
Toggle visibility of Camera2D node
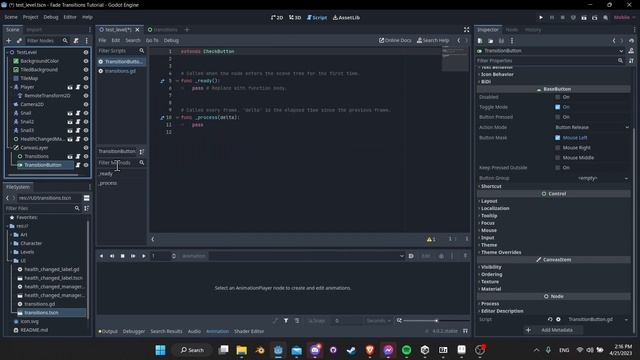point(86,104)
